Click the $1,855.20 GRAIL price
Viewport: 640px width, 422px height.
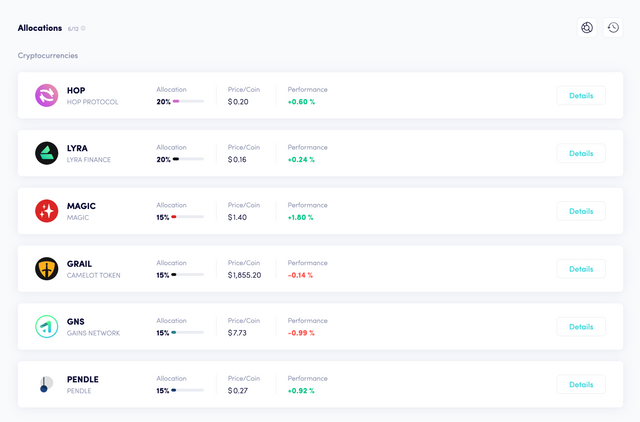[x=244, y=275]
